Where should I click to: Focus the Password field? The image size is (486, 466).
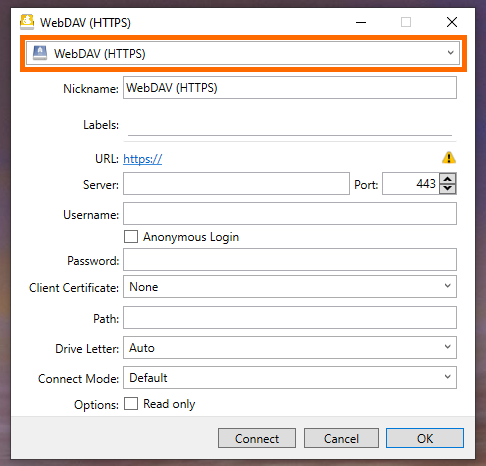(x=290, y=259)
